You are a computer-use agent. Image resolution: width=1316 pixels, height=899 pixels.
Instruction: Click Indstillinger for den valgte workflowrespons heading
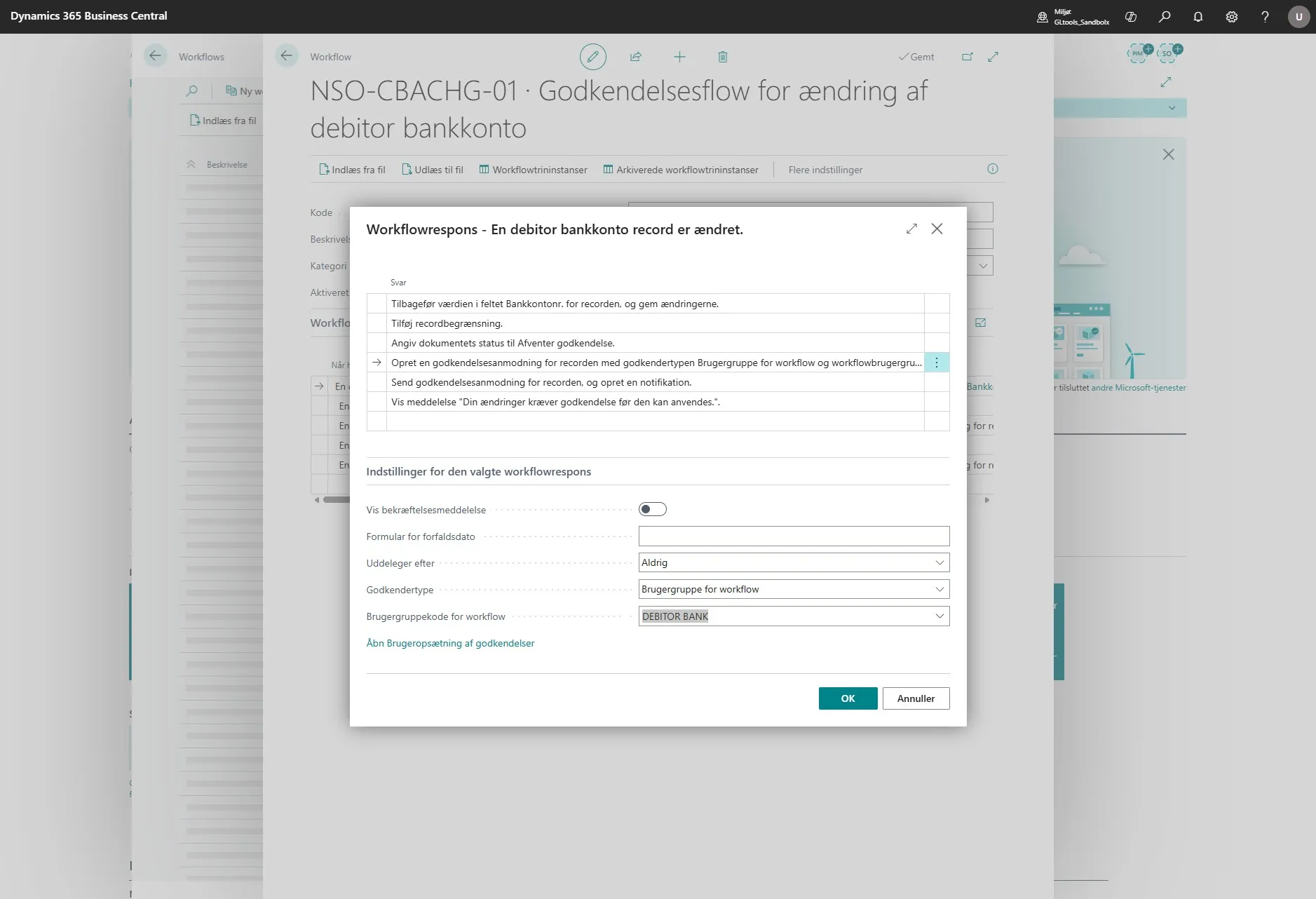pyautogui.click(x=478, y=472)
